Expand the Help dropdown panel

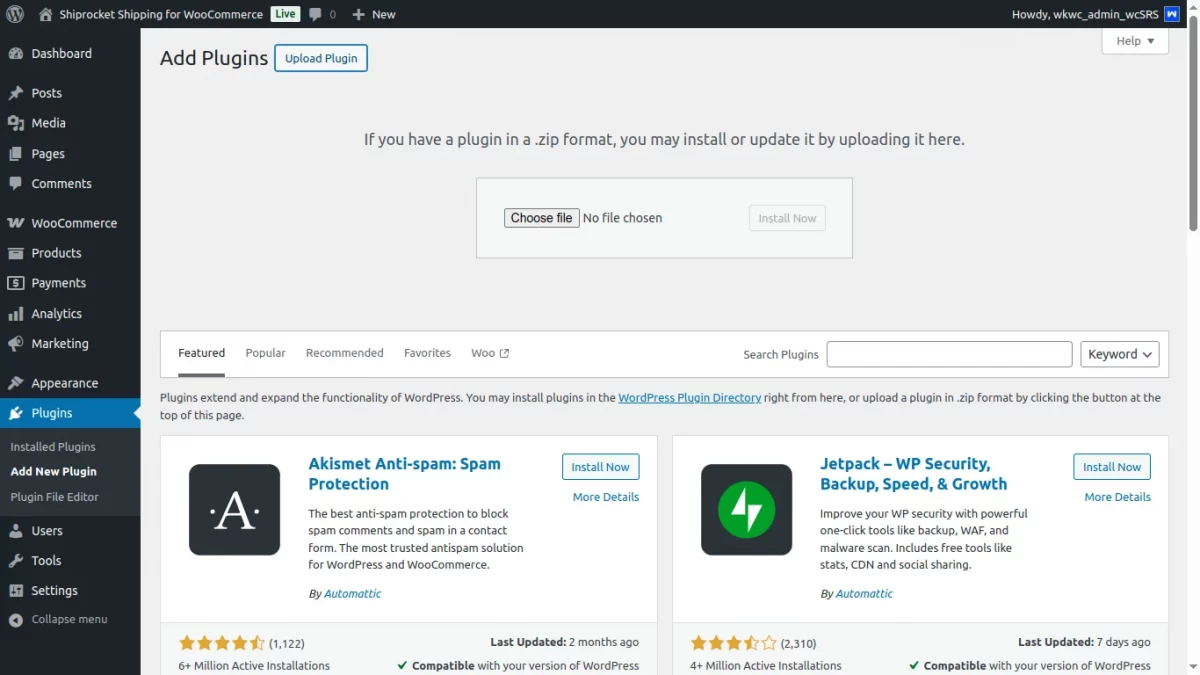click(1135, 41)
